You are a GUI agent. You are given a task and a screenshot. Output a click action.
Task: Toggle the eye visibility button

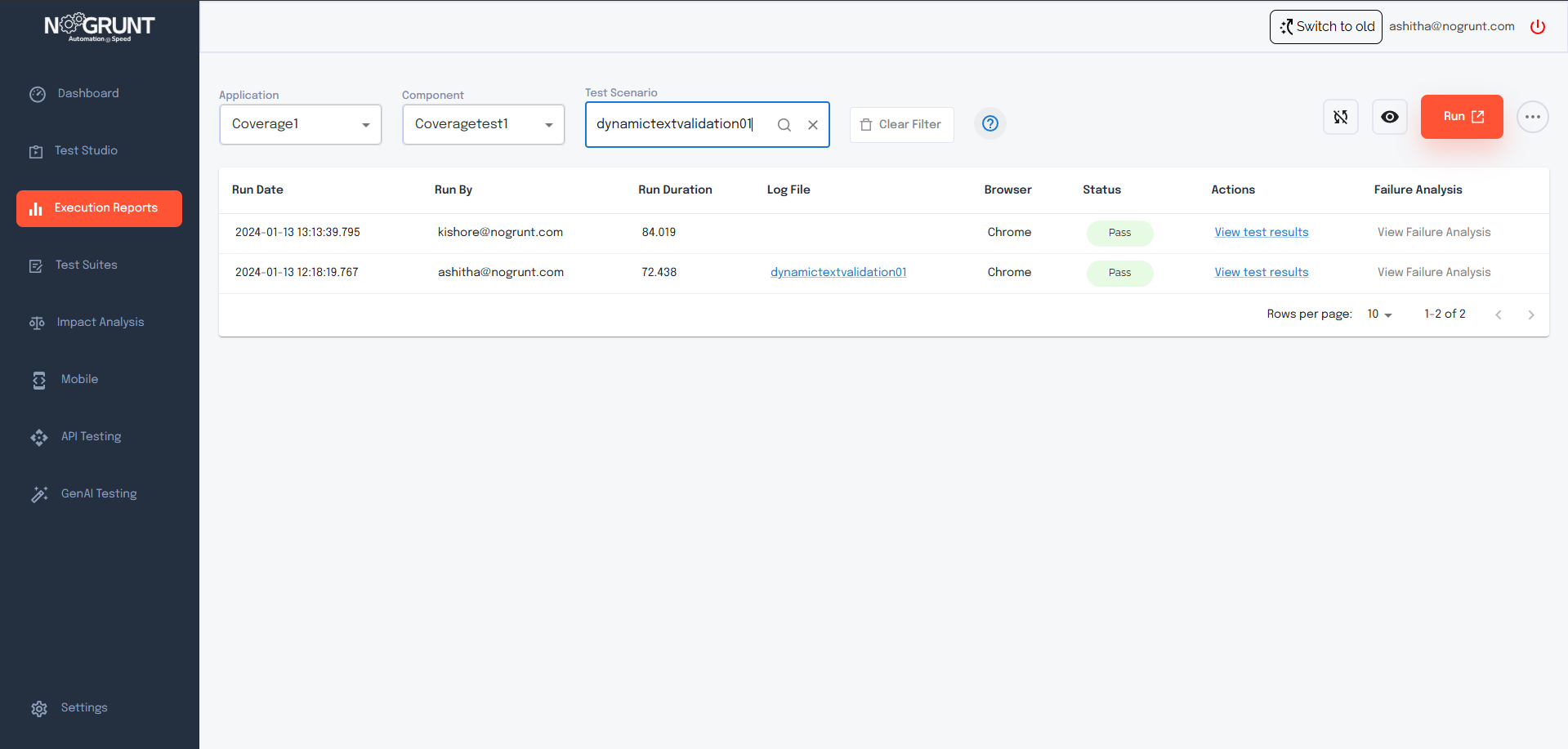tap(1390, 117)
